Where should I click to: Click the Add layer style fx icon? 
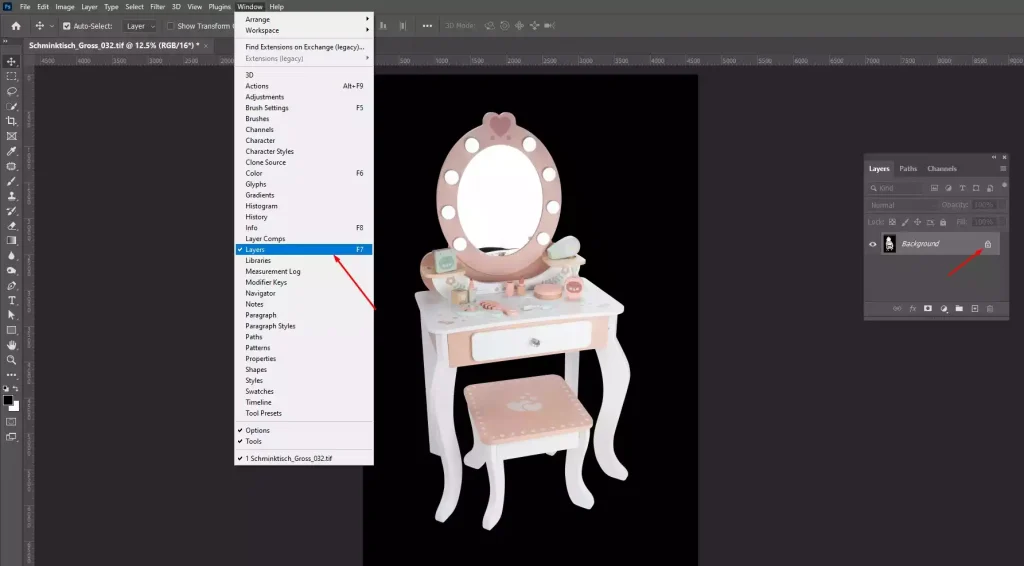(x=912, y=309)
